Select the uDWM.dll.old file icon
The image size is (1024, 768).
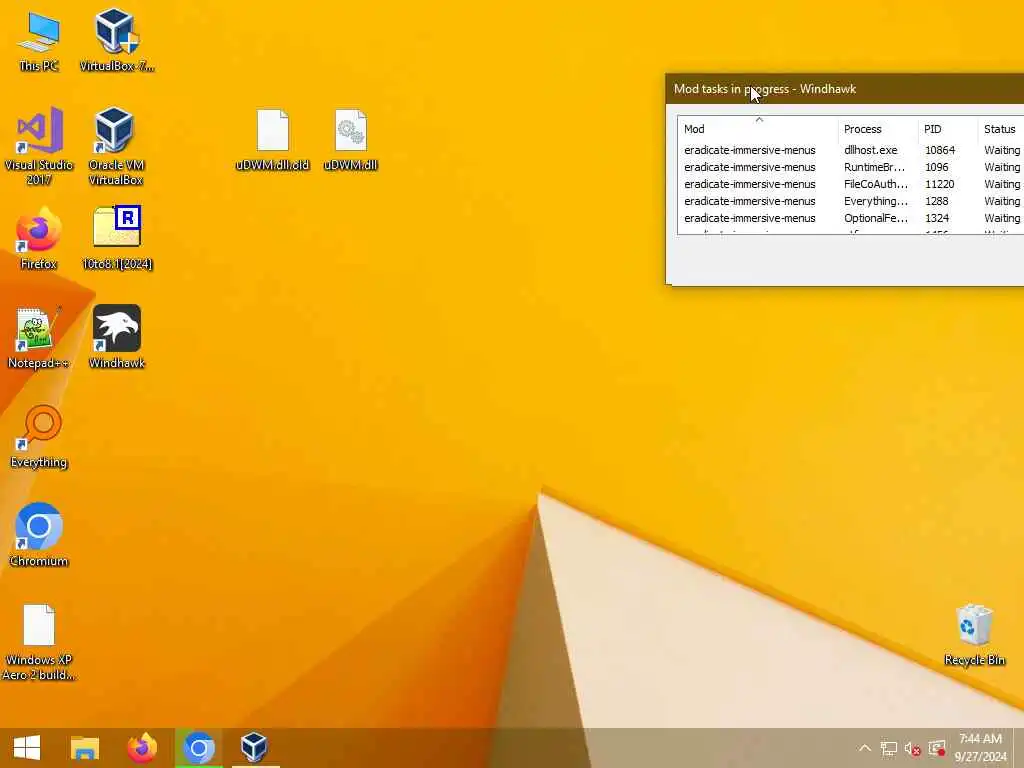[x=272, y=140]
